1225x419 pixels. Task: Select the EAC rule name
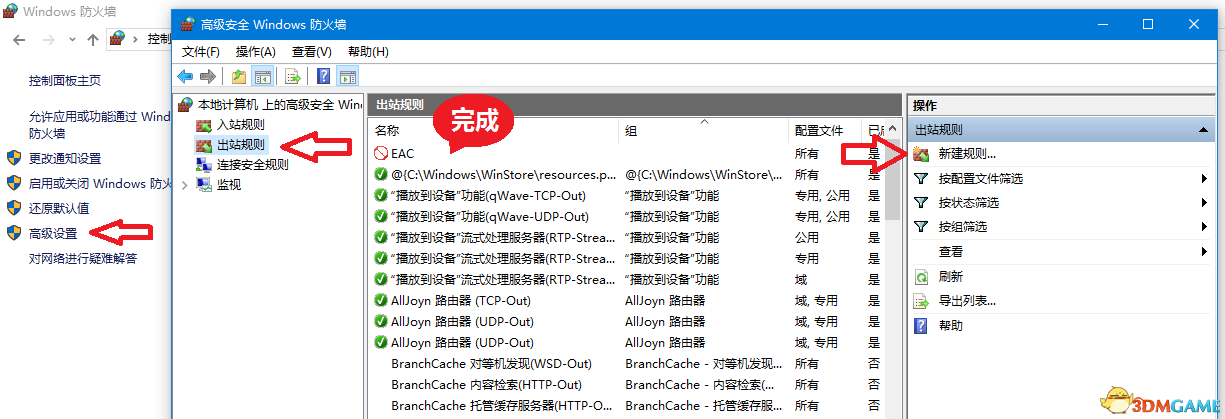tap(402, 153)
